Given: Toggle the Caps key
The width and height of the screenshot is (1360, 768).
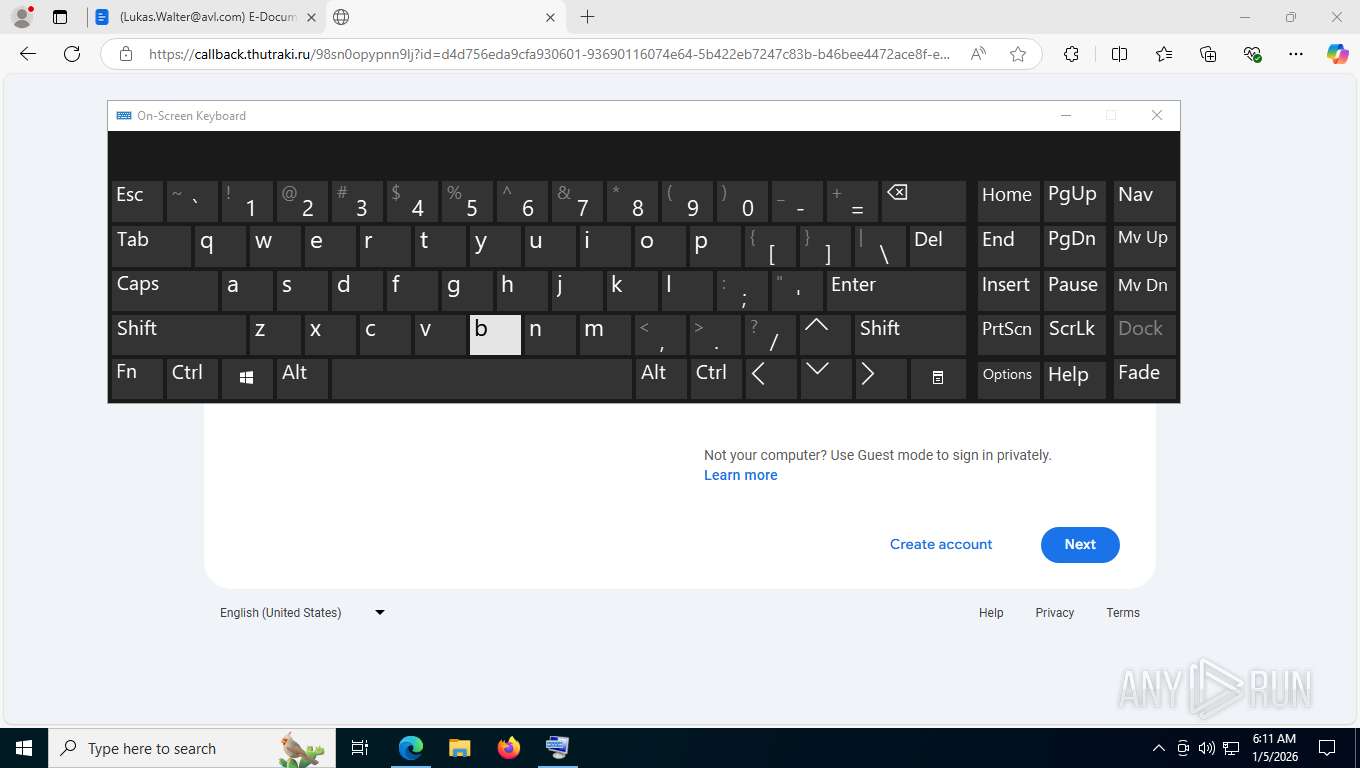Looking at the screenshot, I should (x=164, y=290).
